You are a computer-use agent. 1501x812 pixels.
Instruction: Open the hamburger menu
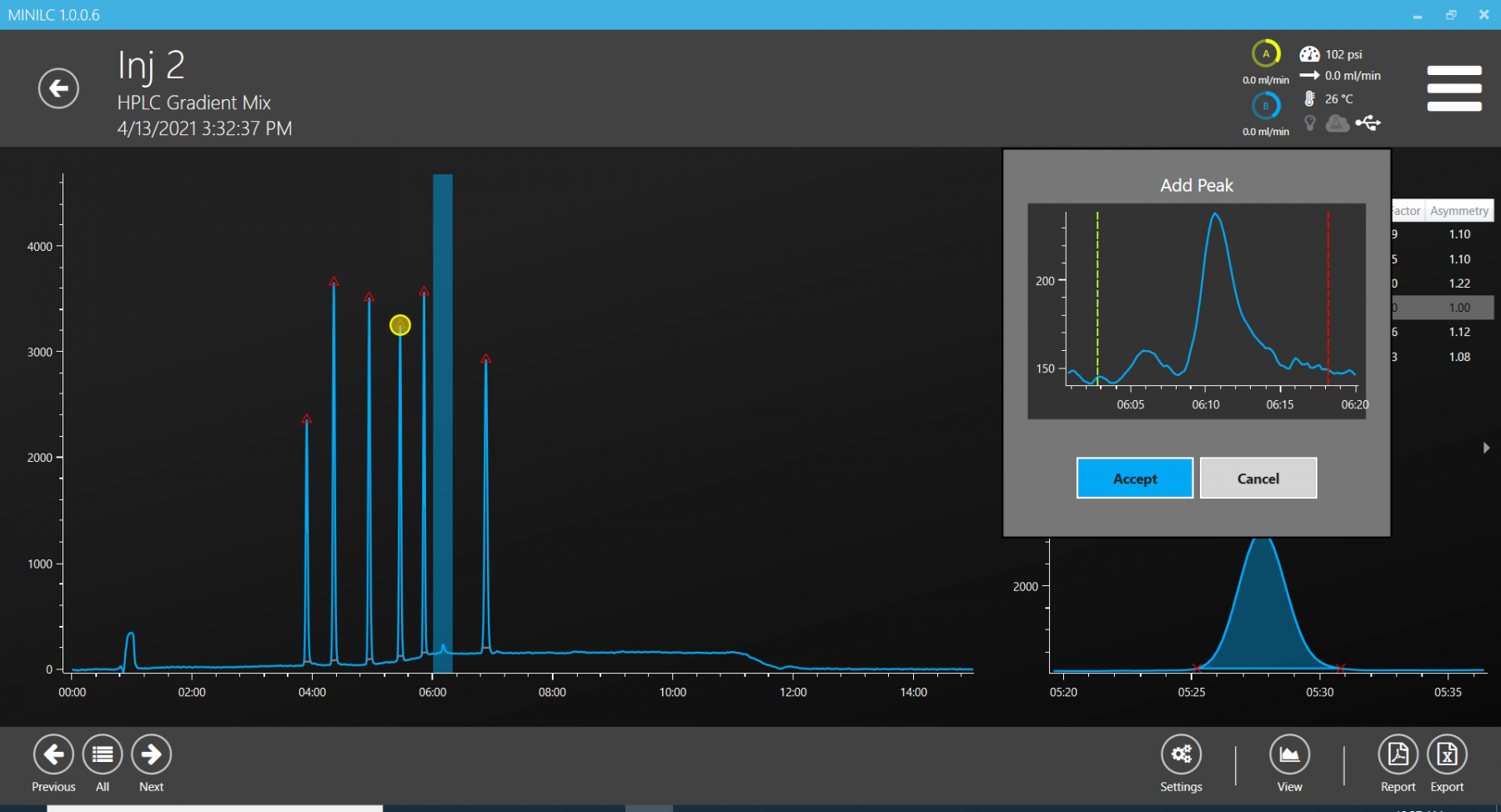(x=1453, y=88)
